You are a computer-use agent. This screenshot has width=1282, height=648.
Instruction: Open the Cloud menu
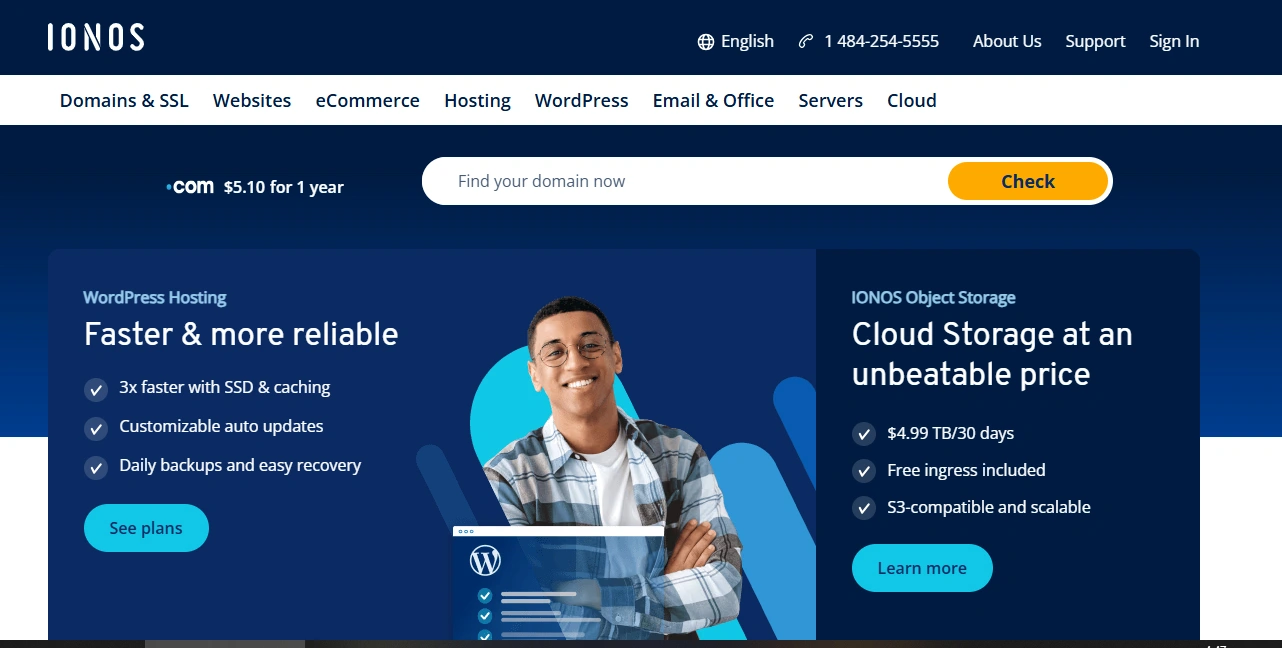[912, 100]
